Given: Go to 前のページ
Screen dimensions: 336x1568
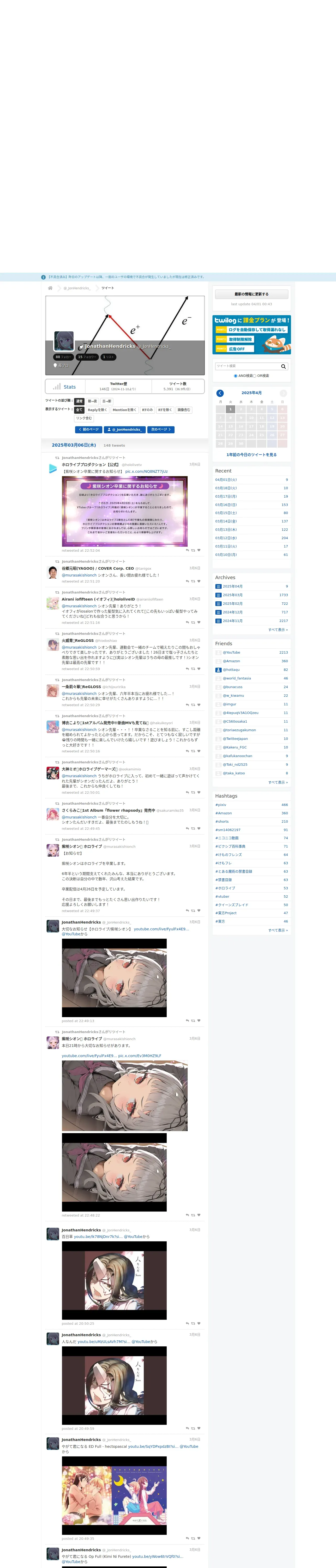Looking at the screenshot, I should click(89, 430).
